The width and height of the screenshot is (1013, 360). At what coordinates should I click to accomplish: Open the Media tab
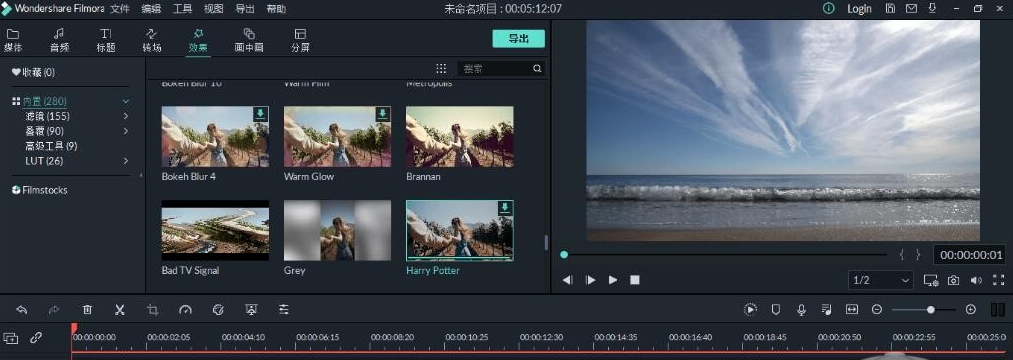click(x=13, y=40)
